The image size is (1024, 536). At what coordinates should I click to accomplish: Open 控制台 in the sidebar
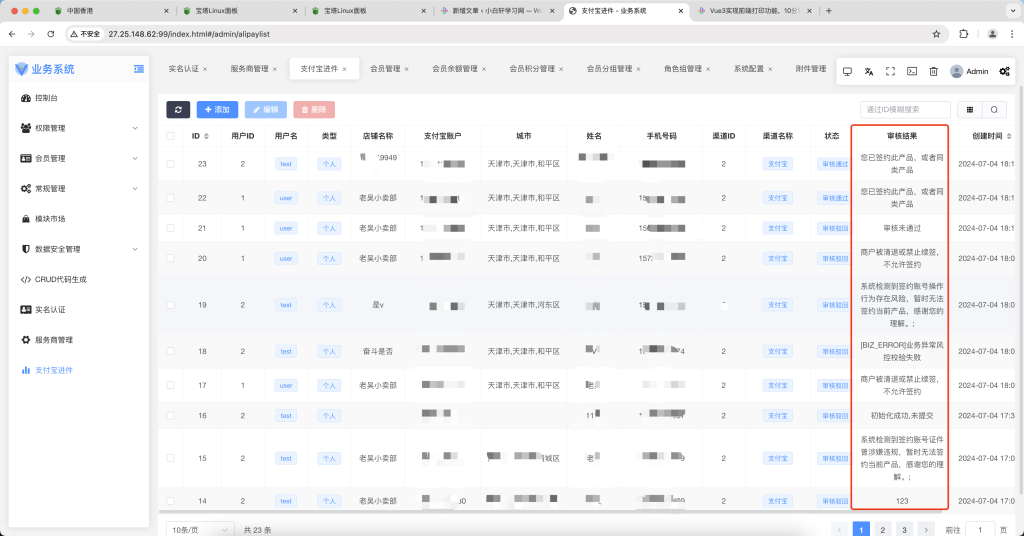click(x=78, y=98)
